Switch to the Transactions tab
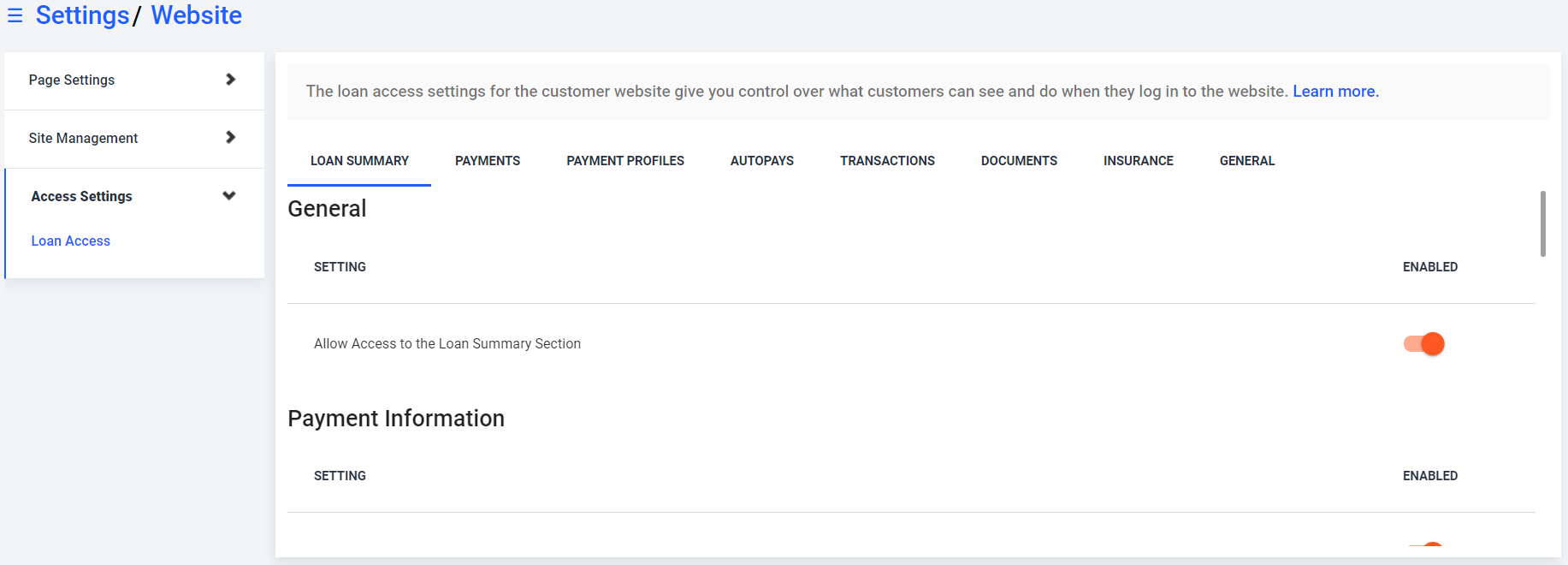Image resolution: width=1568 pixels, height=565 pixels. 887,161
